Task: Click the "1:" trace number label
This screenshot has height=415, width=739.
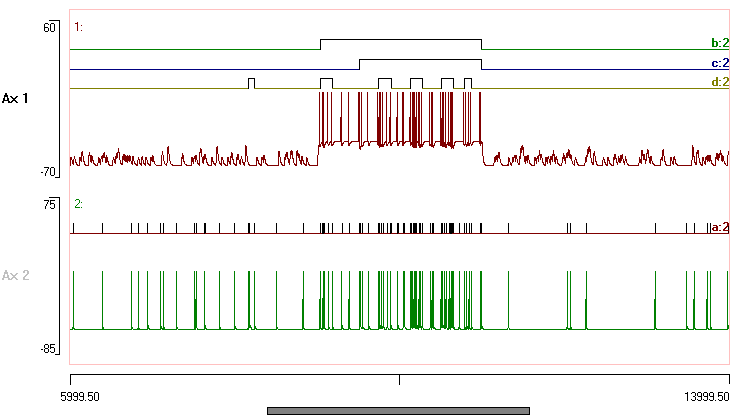Action: click(79, 27)
